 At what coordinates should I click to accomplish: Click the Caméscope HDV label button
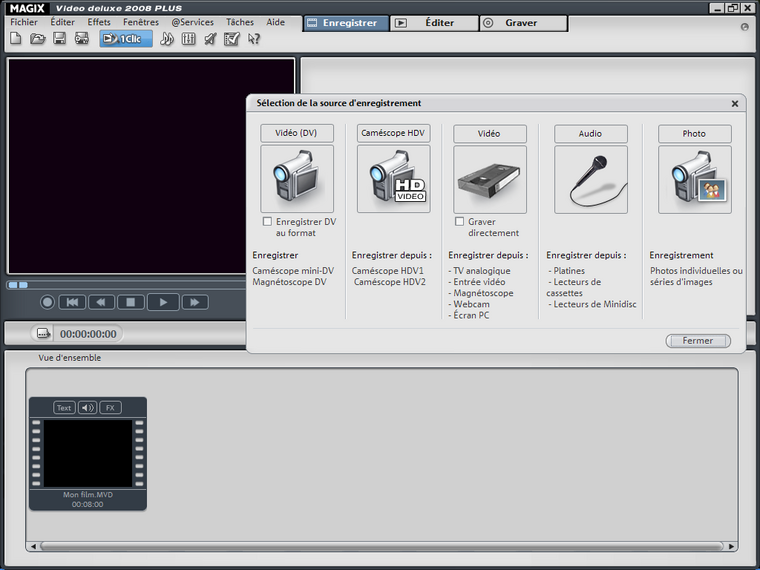tap(394, 133)
